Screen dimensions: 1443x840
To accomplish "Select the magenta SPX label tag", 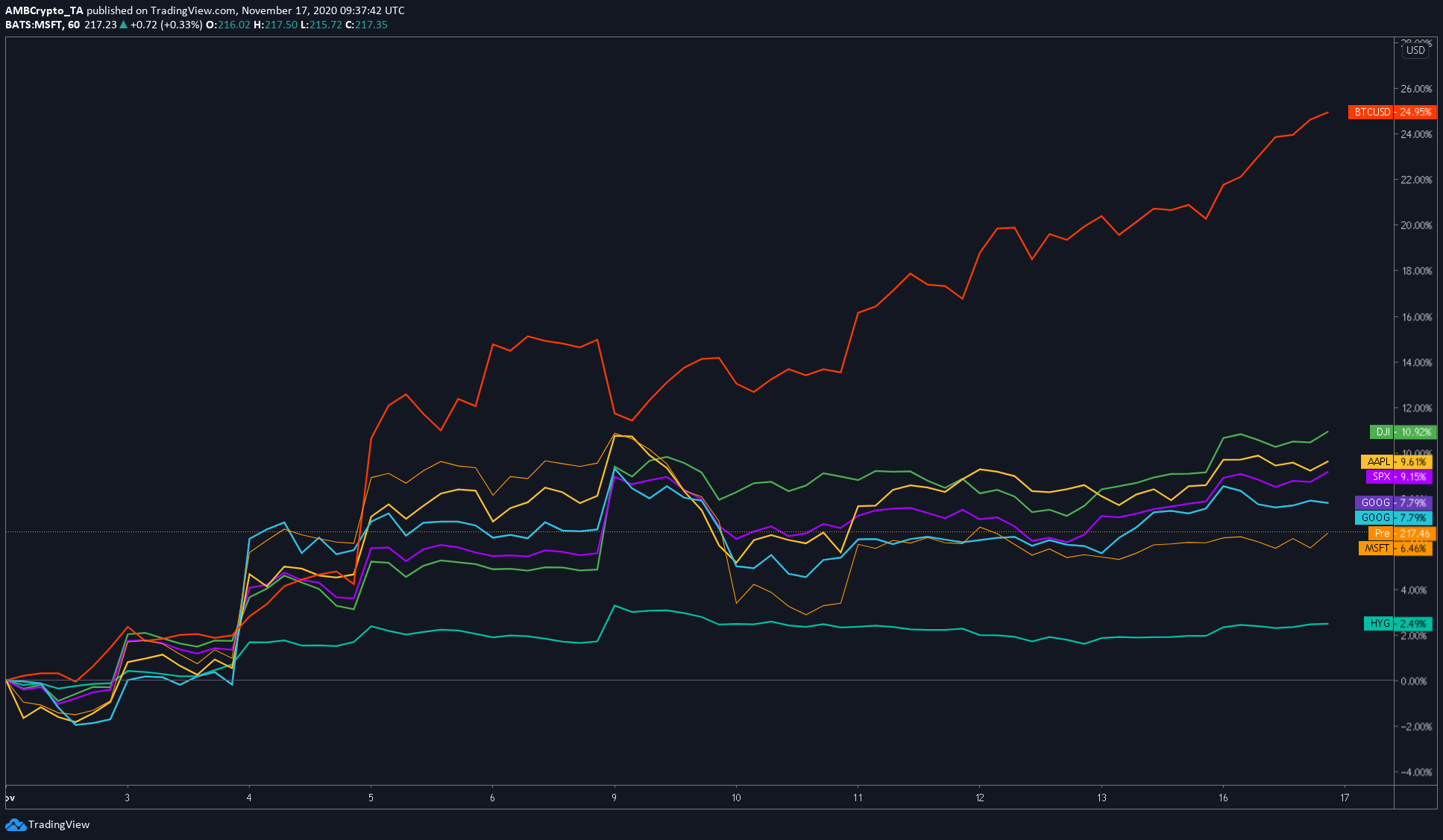I will pyautogui.click(x=1380, y=477).
